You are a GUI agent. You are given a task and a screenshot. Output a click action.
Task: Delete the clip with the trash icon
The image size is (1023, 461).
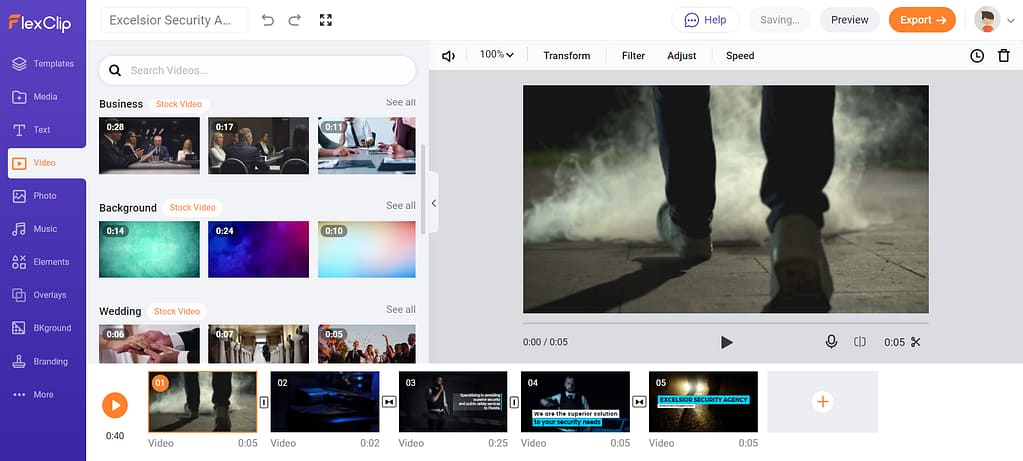1003,56
